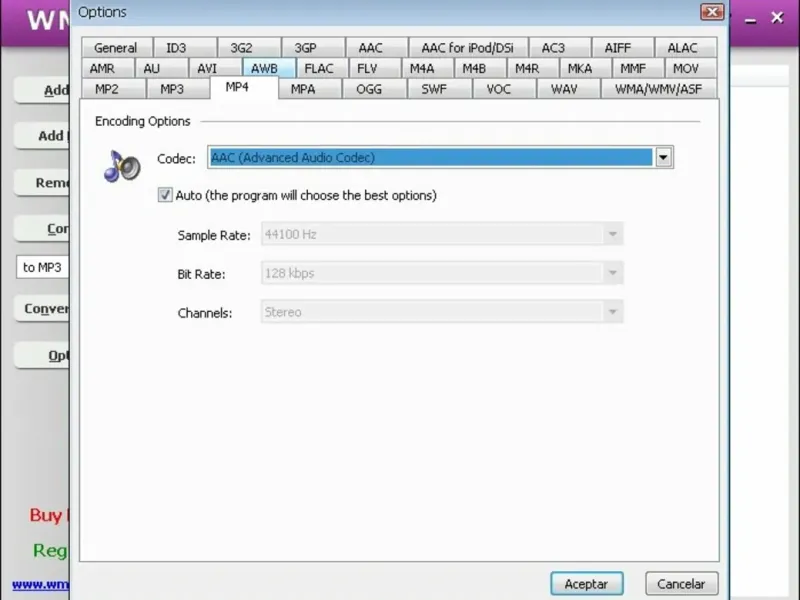
Task: Open the www website link
Action: tap(40, 584)
